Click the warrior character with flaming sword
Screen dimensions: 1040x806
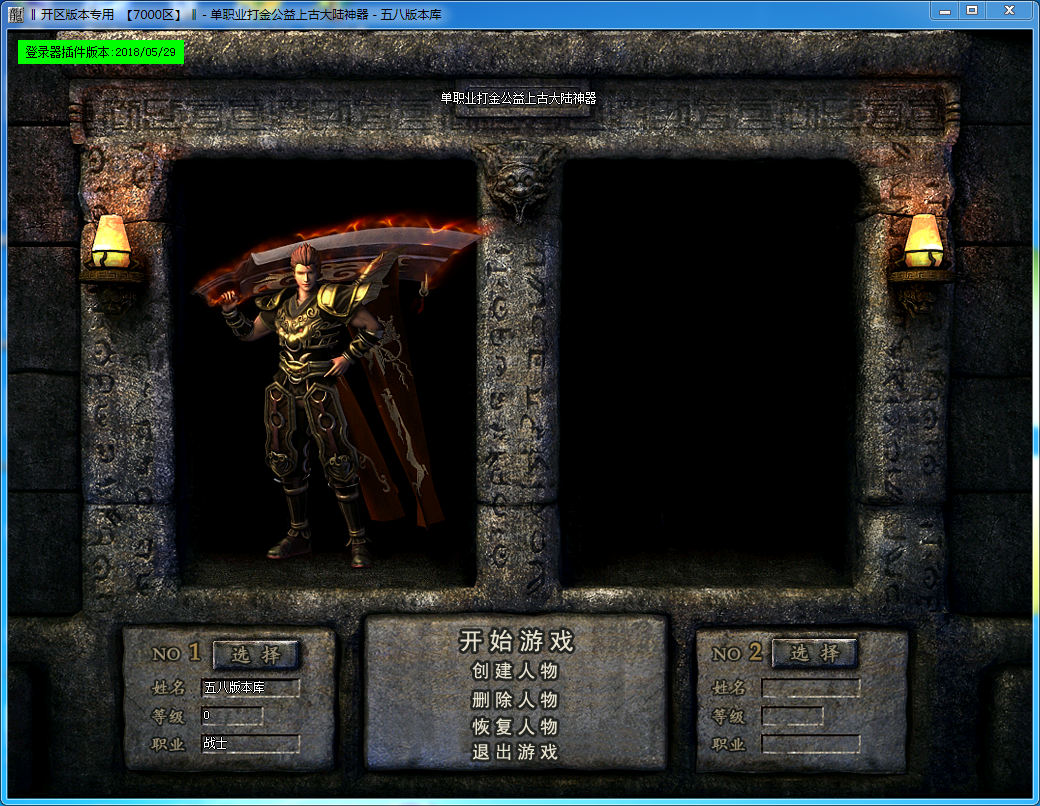point(318,391)
